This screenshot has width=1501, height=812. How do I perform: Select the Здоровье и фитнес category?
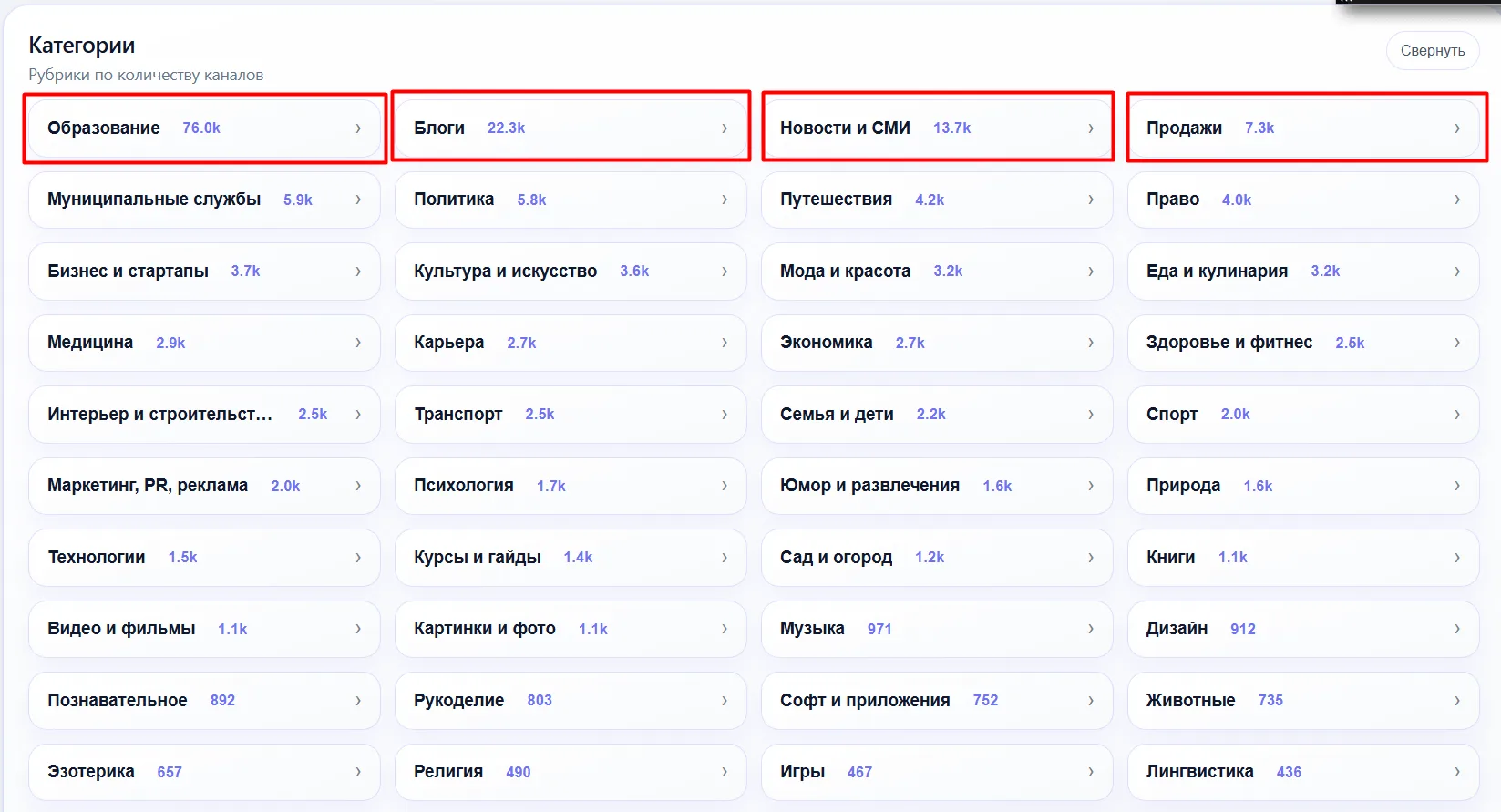(x=1303, y=343)
